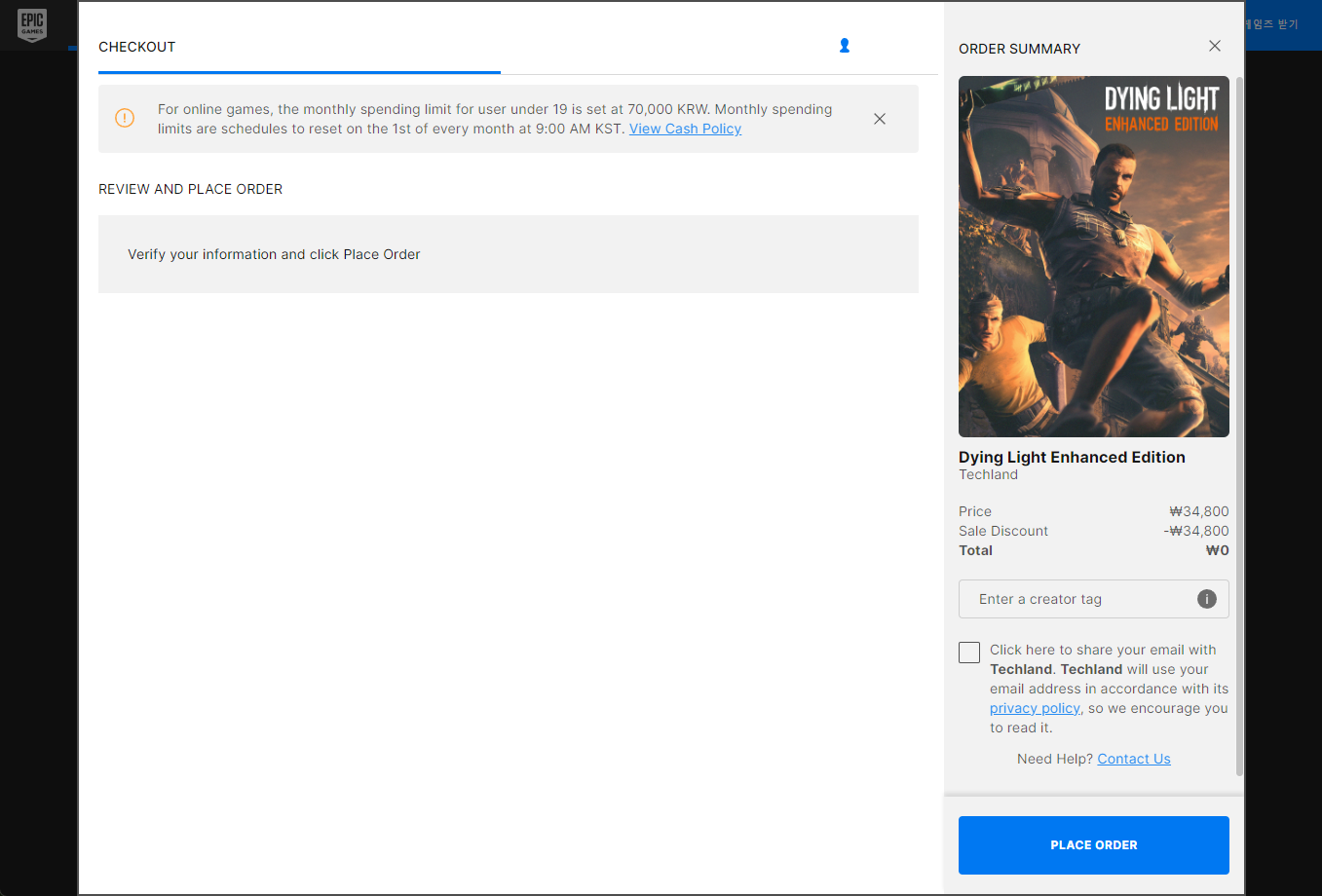Click the Verify your information message
The image size is (1322, 896).
click(x=274, y=254)
